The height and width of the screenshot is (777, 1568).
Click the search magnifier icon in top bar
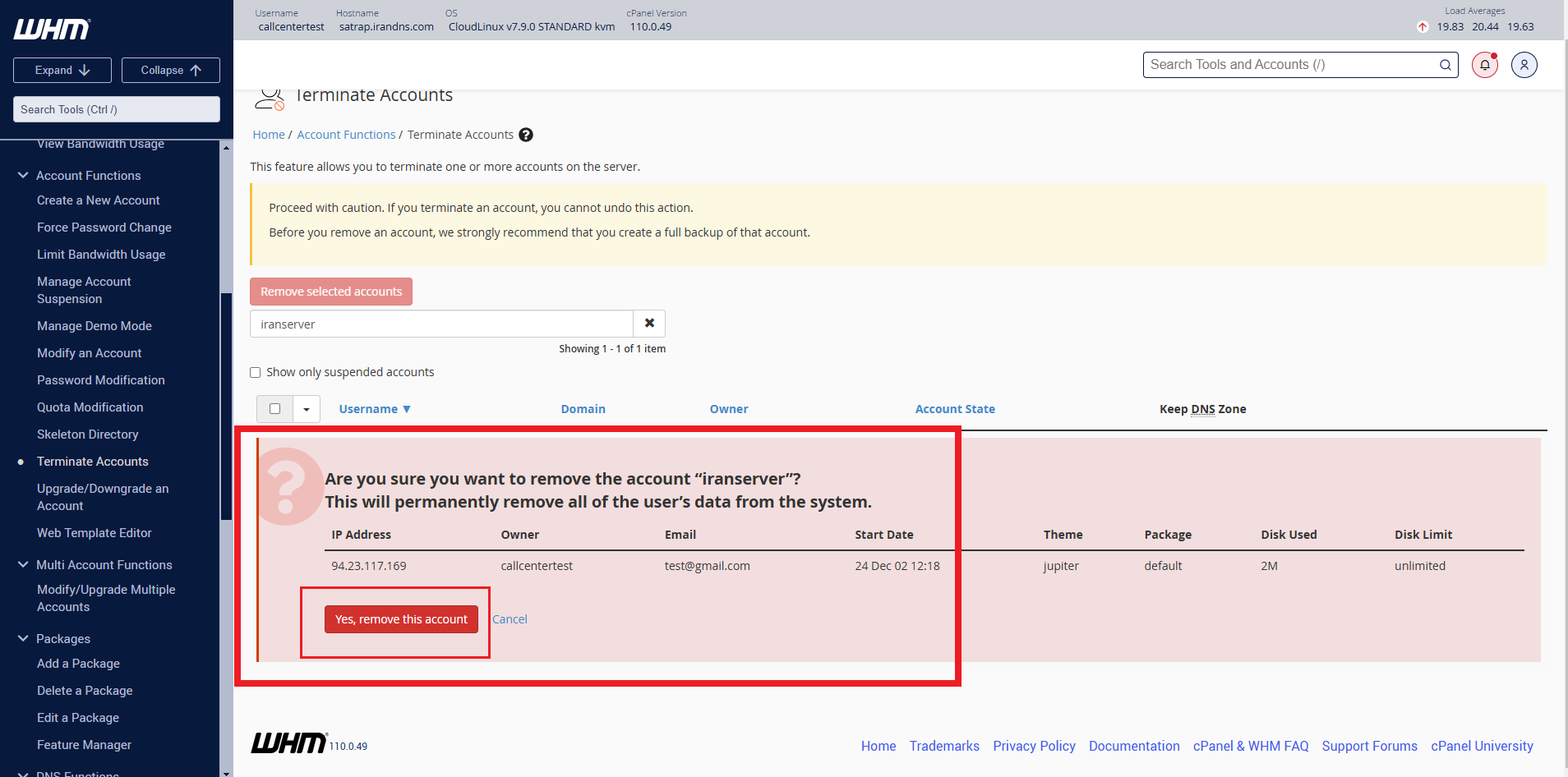(x=1445, y=65)
